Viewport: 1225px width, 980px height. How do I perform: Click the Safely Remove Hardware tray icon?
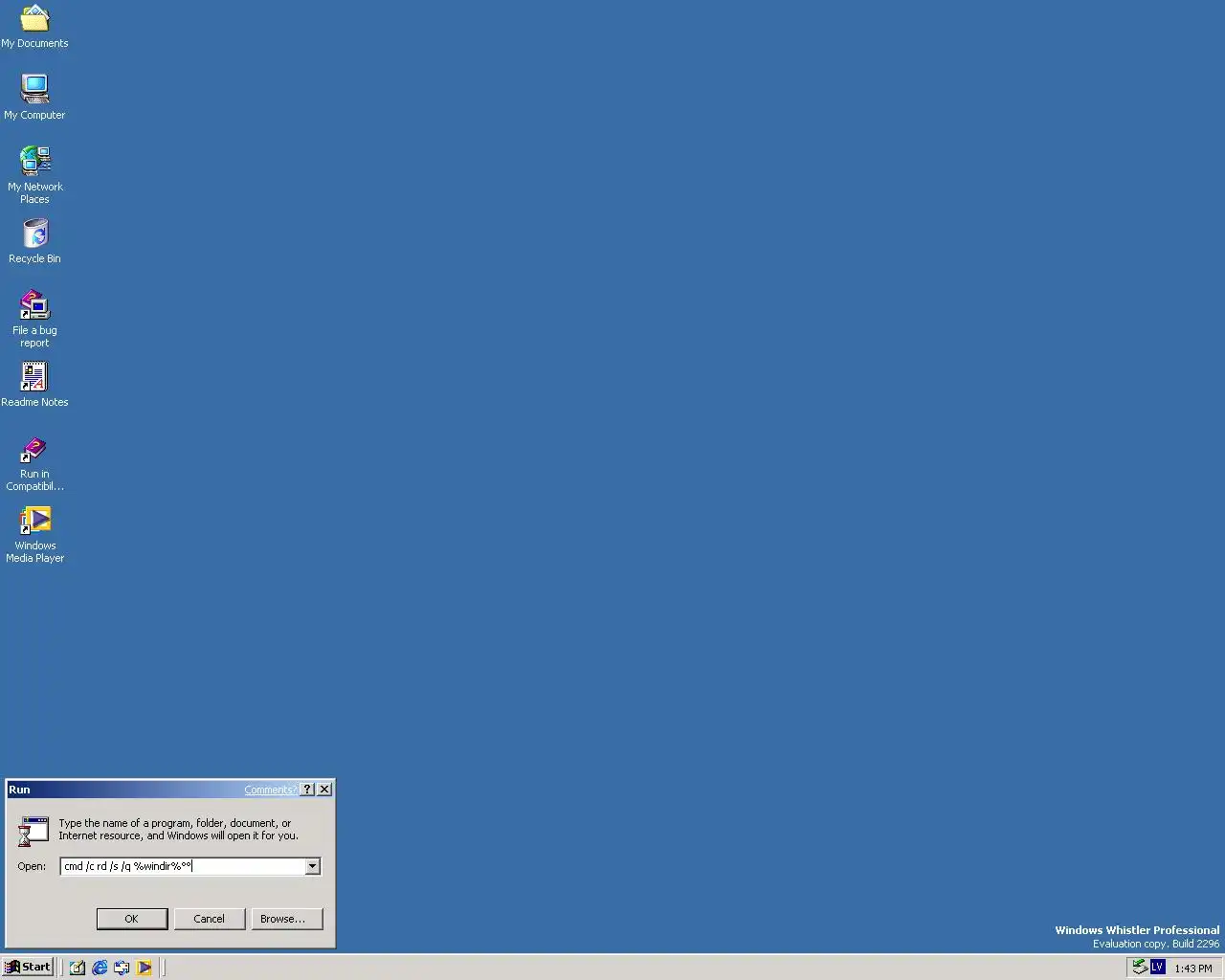1140,968
